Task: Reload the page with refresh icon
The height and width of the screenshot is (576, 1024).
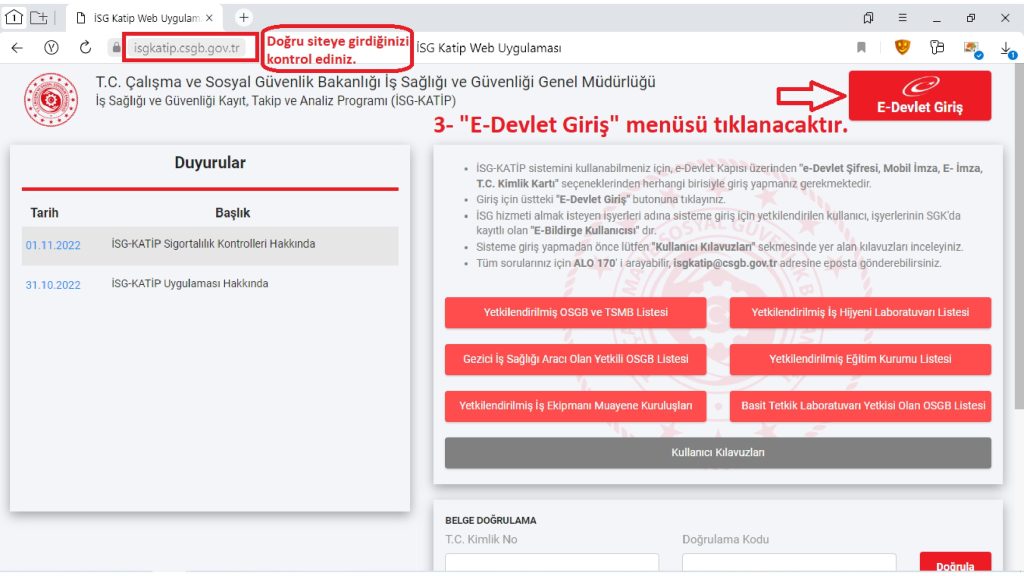Action: [85, 48]
